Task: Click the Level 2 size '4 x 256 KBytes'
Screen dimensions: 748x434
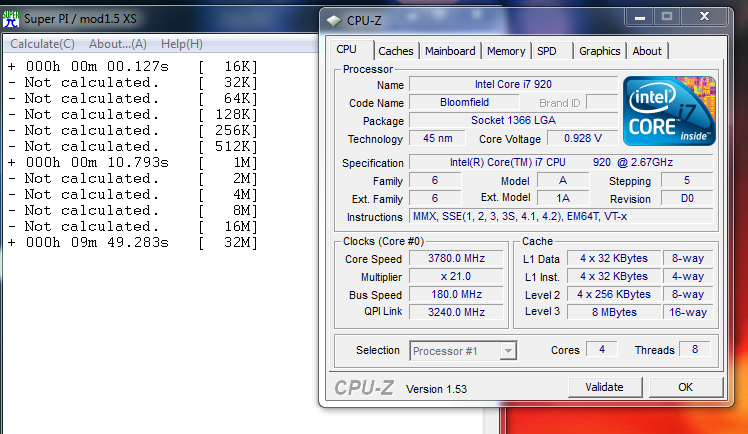Action: point(613,295)
